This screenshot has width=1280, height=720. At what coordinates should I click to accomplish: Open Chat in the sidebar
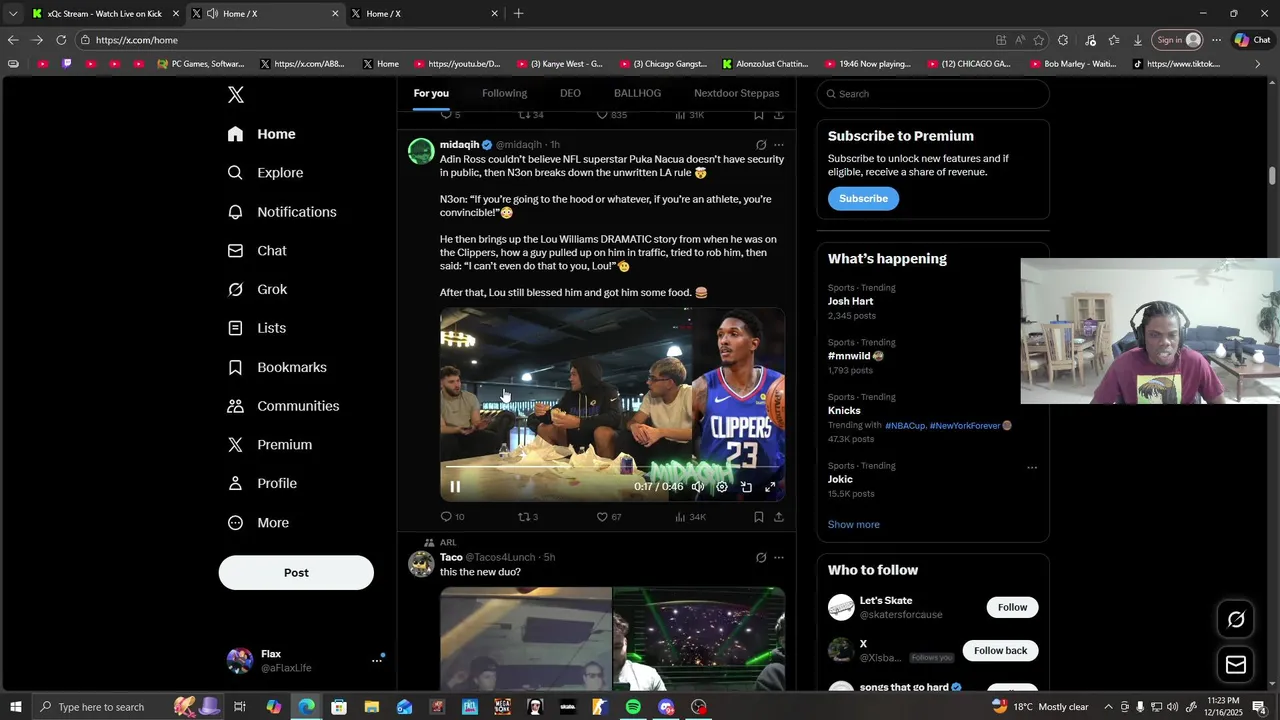pos(257,251)
